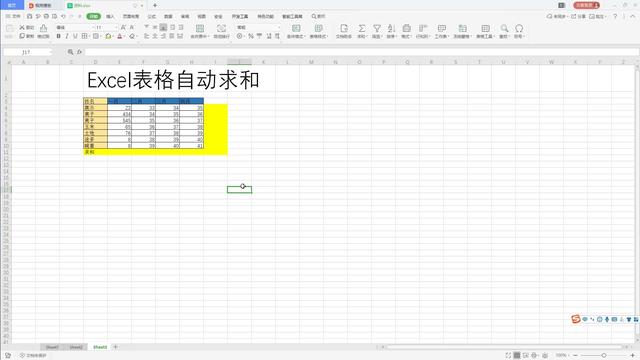Open the font name dropdown
640x360 pixels.
pos(93,27)
